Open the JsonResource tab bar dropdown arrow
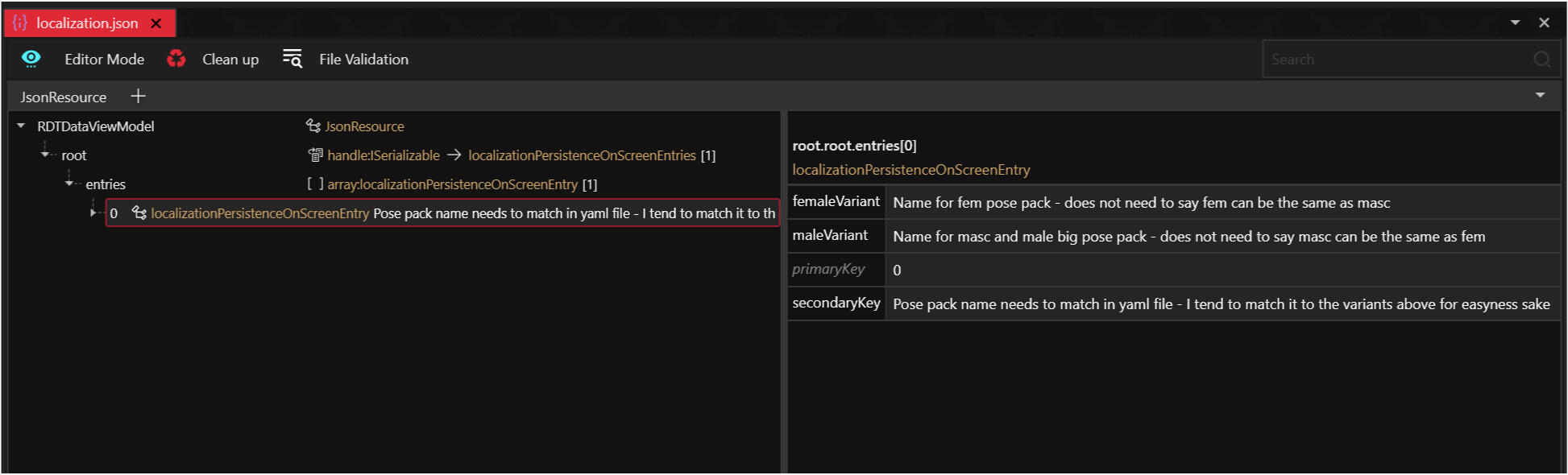1568x475 pixels. [x=1540, y=95]
